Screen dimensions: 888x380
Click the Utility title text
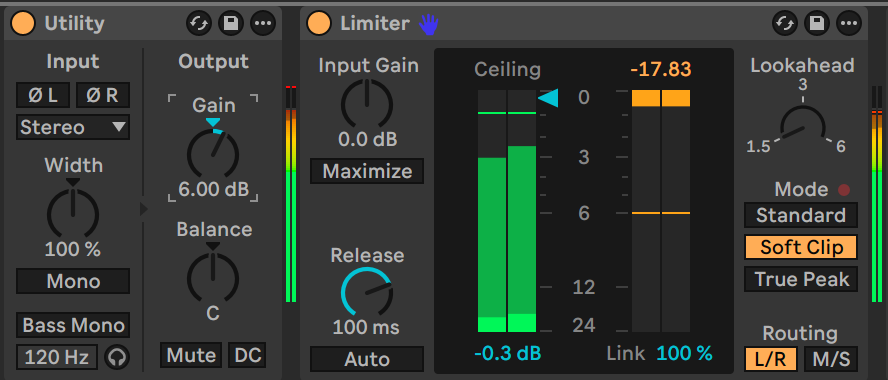pyautogui.click(x=74, y=23)
